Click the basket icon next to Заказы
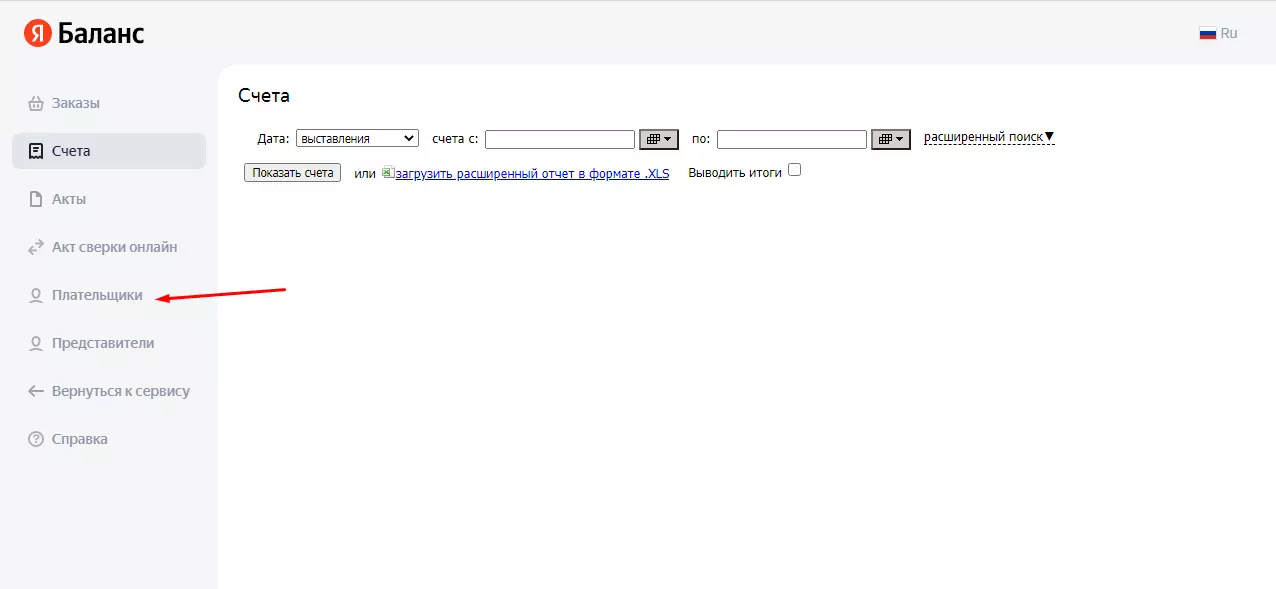 tap(36, 103)
